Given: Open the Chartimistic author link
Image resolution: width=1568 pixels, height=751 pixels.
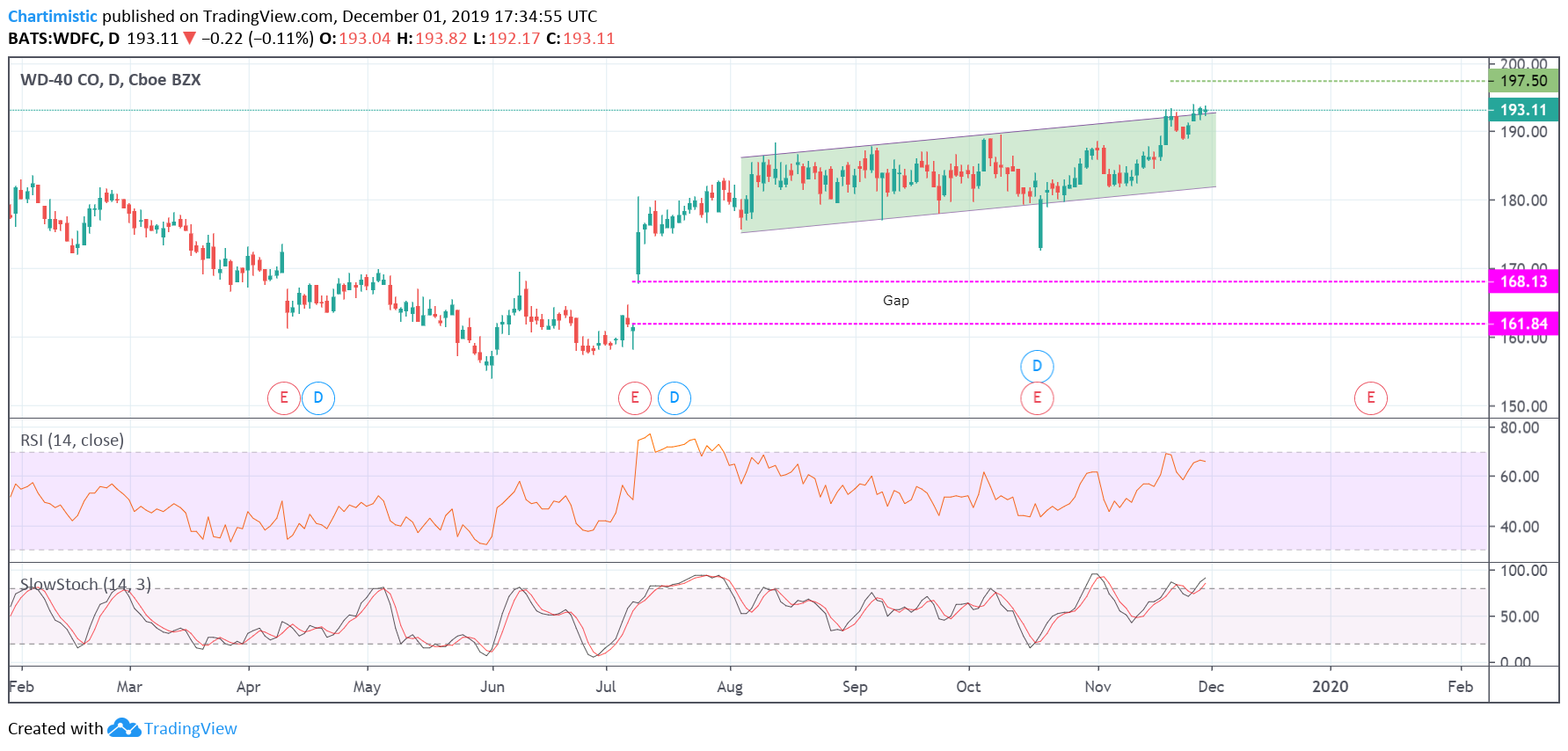Looking at the screenshot, I should coord(53,16).
